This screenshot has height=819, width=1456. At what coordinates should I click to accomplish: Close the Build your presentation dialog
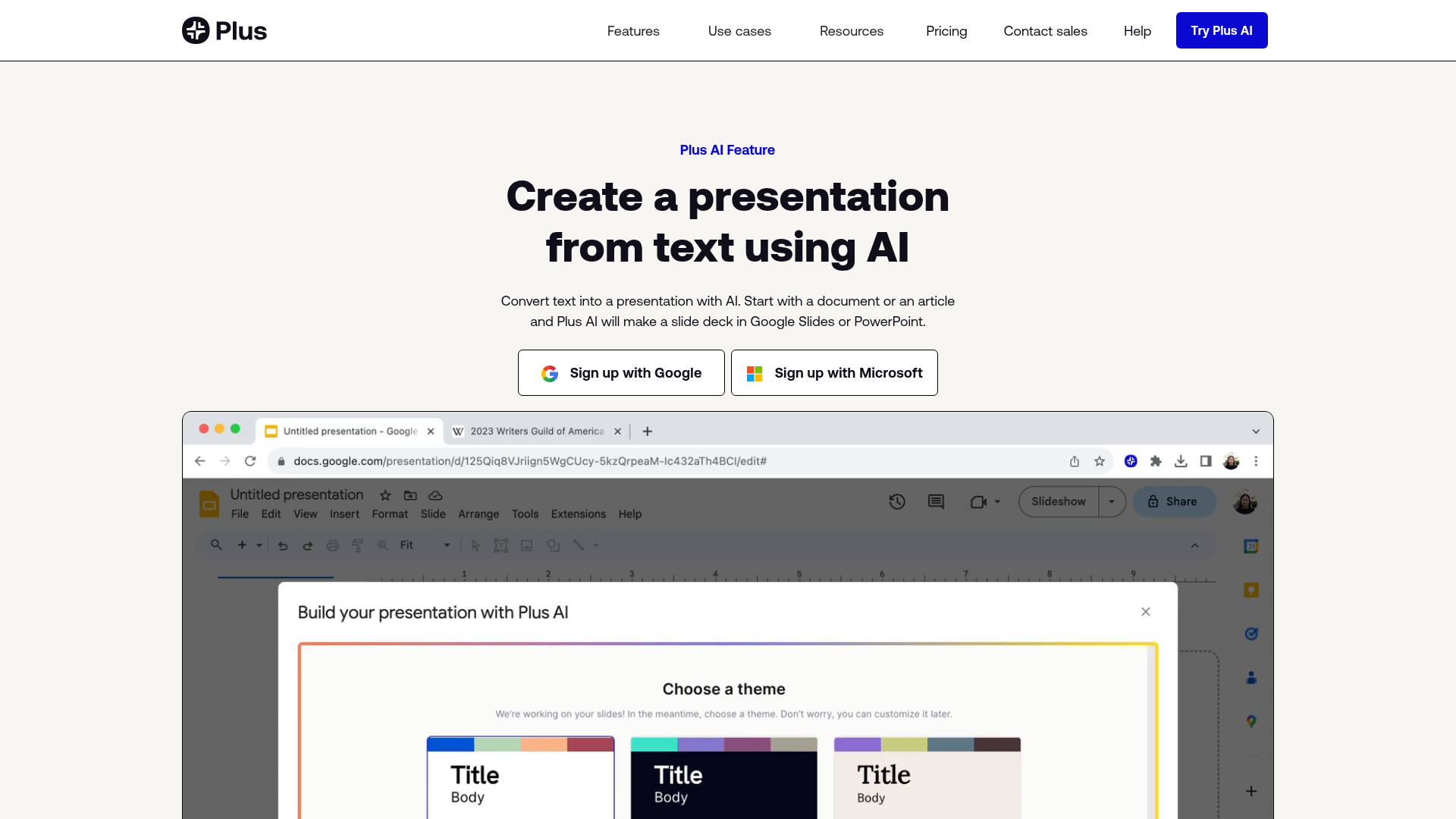[x=1146, y=612]
